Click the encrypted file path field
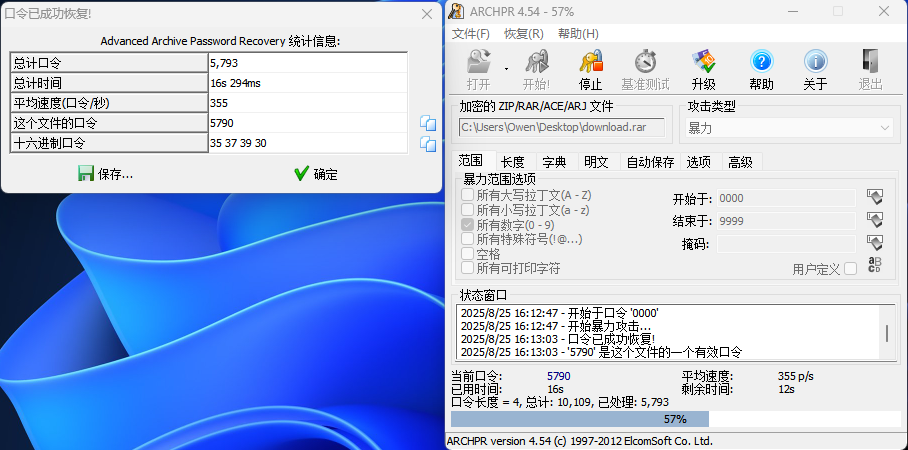 (x=562, y=127)
